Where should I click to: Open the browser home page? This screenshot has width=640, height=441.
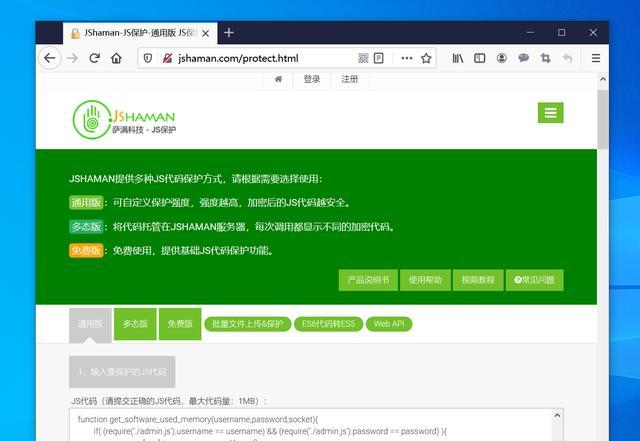pyautogui.click(x=116, y=58)
